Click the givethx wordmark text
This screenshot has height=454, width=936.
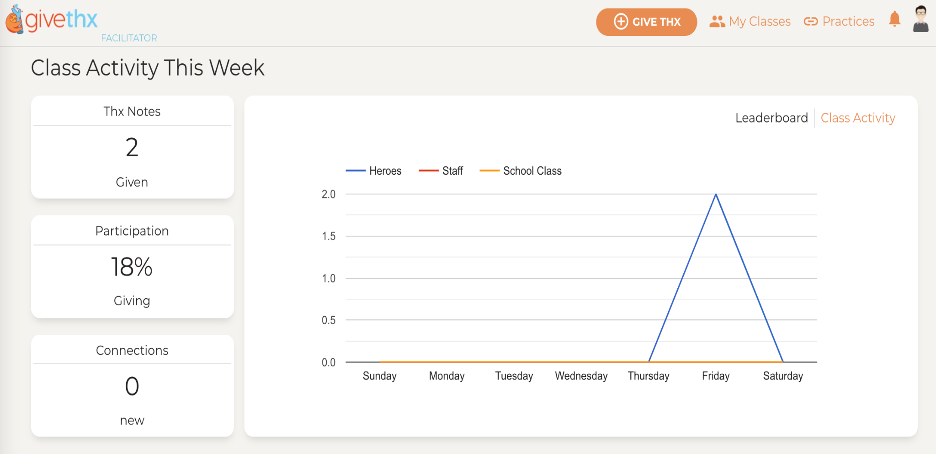(62, 20)
